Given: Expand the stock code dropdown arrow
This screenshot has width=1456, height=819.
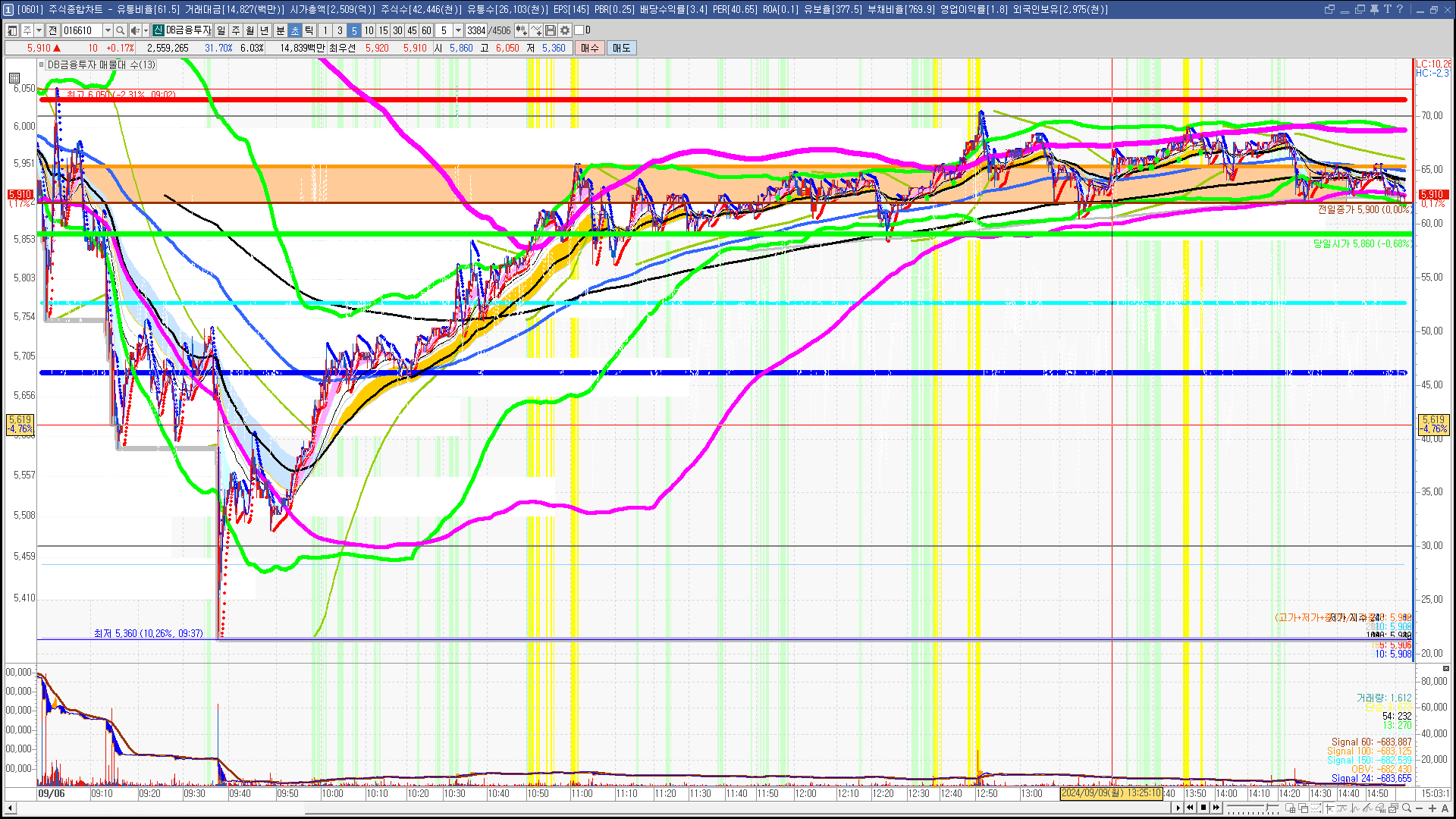Looking at the screenshot, I should pos(108,30).
